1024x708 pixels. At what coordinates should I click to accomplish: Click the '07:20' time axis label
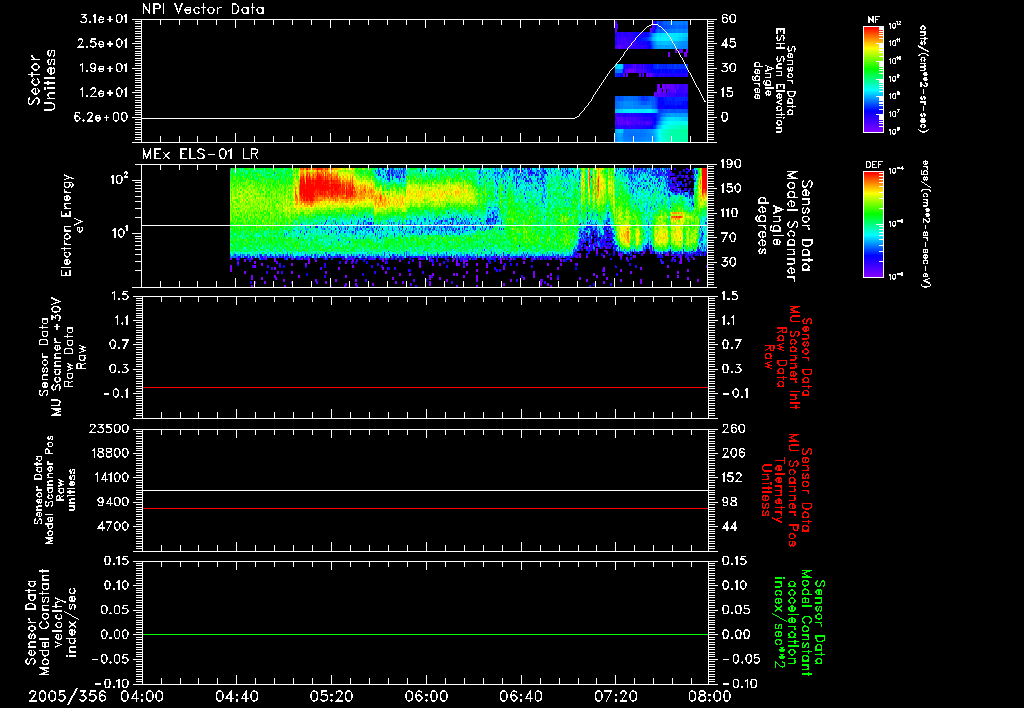615,696
